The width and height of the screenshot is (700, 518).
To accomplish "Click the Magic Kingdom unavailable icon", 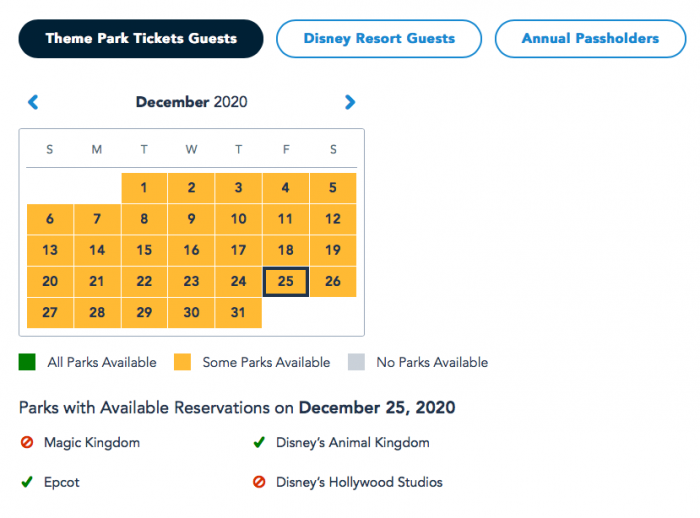I will [27, 442].
